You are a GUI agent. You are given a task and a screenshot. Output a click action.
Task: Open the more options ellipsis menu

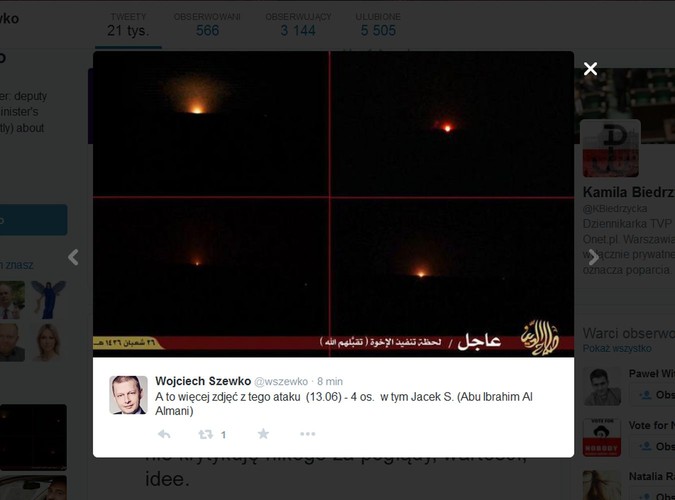[x=307, y=434]
